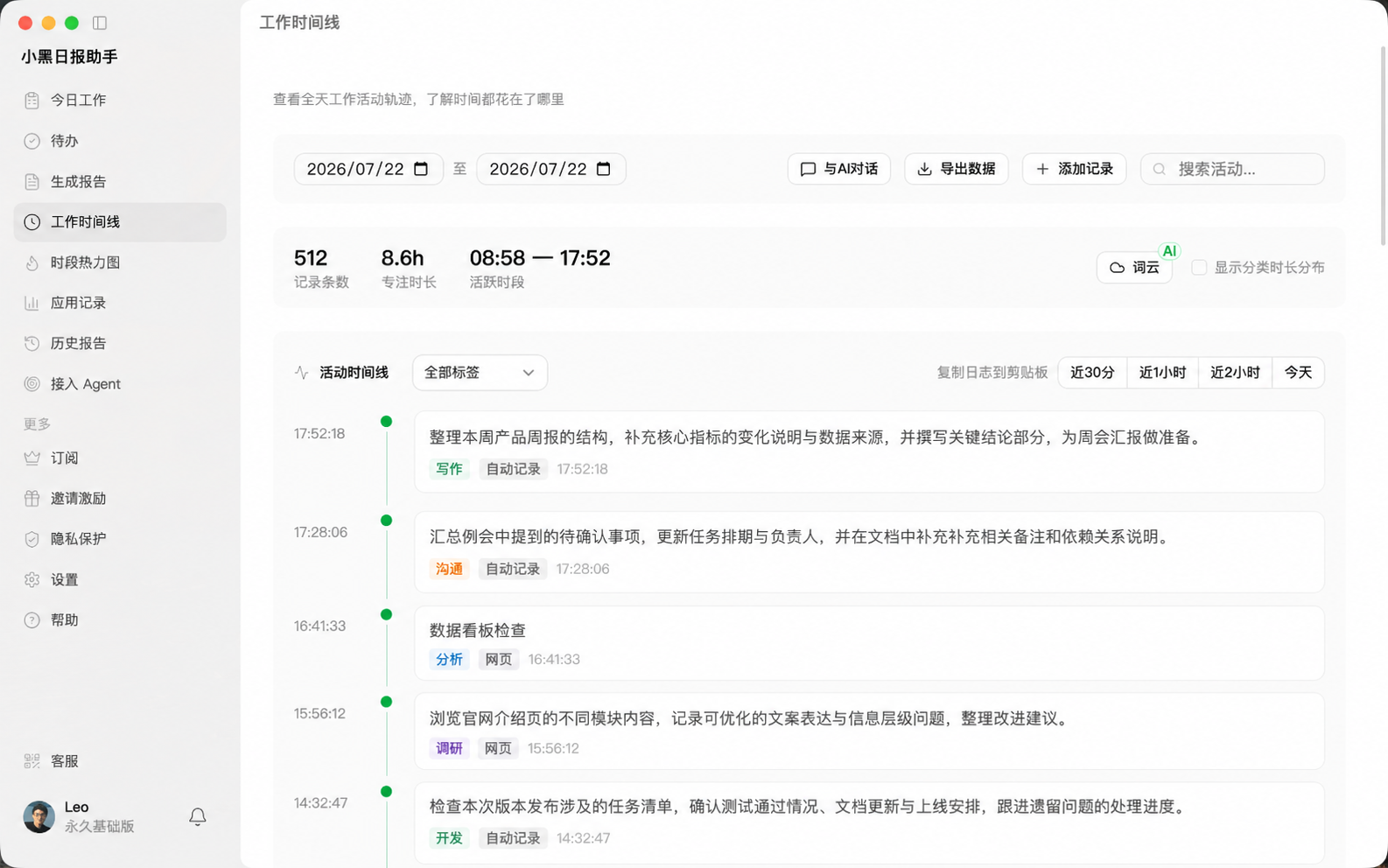Select 工作时间线 in sidebar
This screenshot has height=868, width=1388.
click(120, 222)
